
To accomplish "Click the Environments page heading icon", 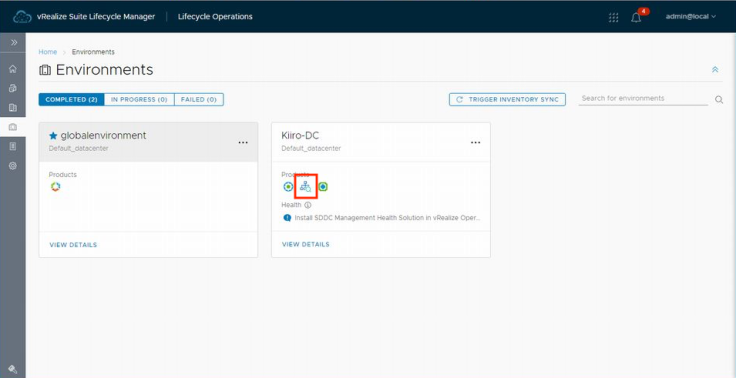I will (45, 70).
